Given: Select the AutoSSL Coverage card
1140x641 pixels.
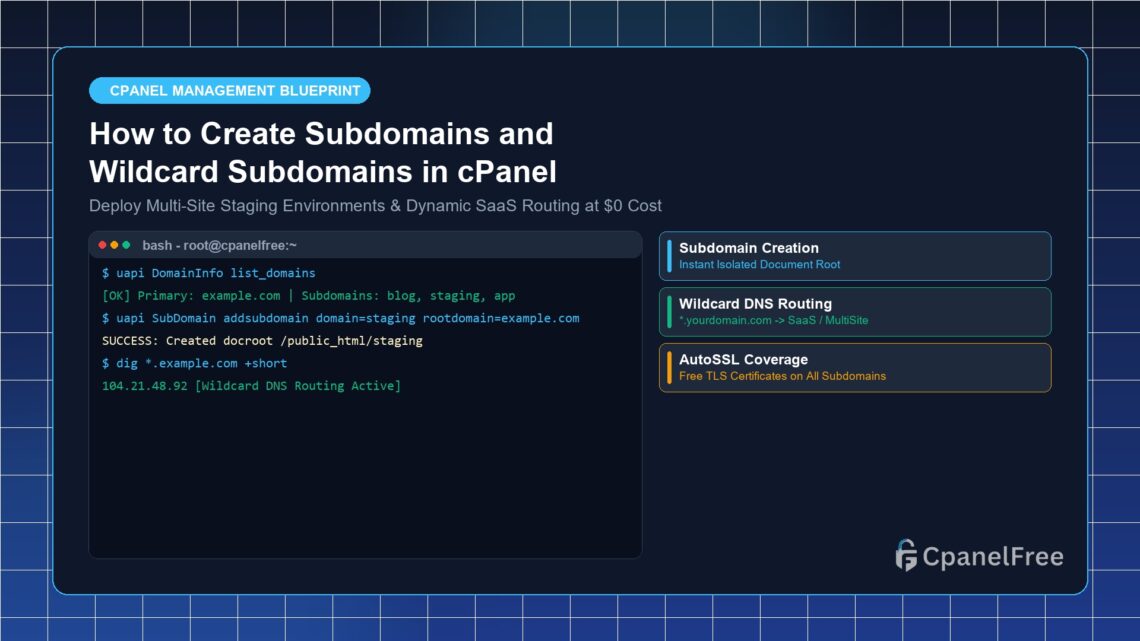Looking at the screenshot, I should click(855, 368).
